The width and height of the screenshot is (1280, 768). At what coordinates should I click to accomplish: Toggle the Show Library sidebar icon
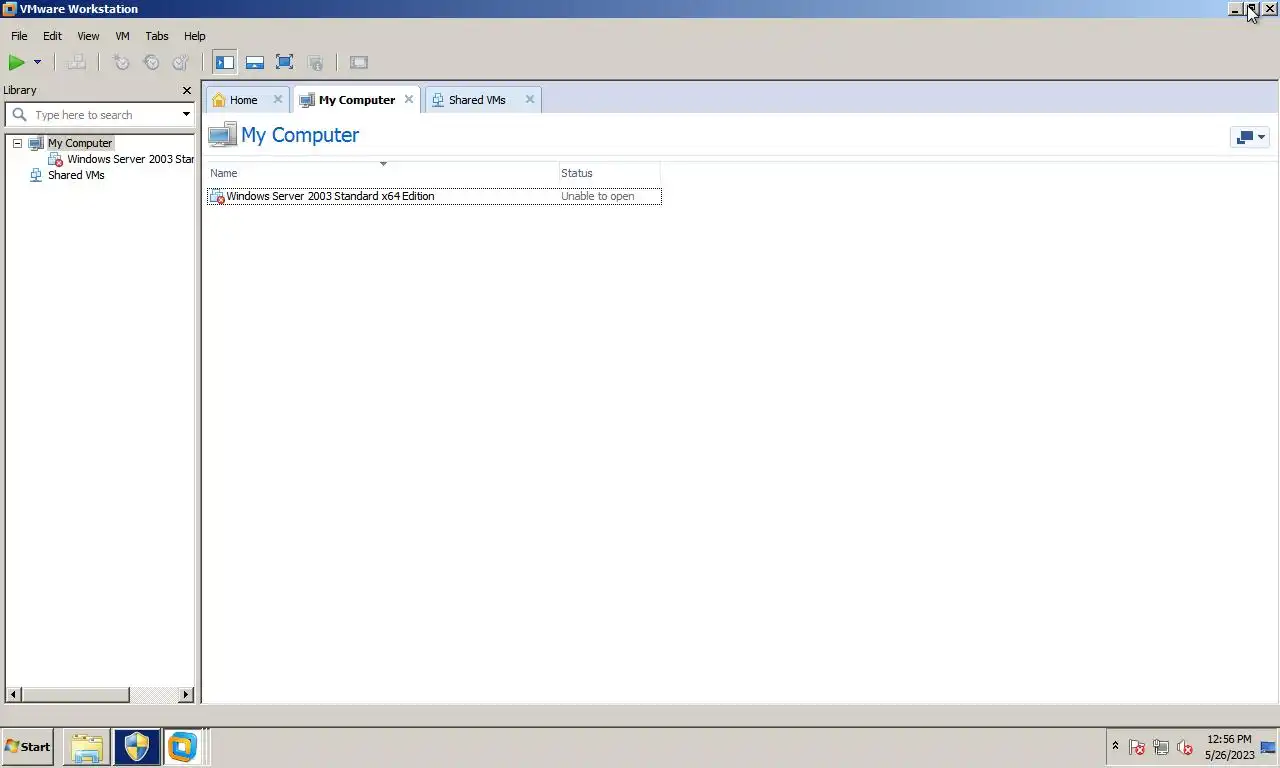[225, 62]
